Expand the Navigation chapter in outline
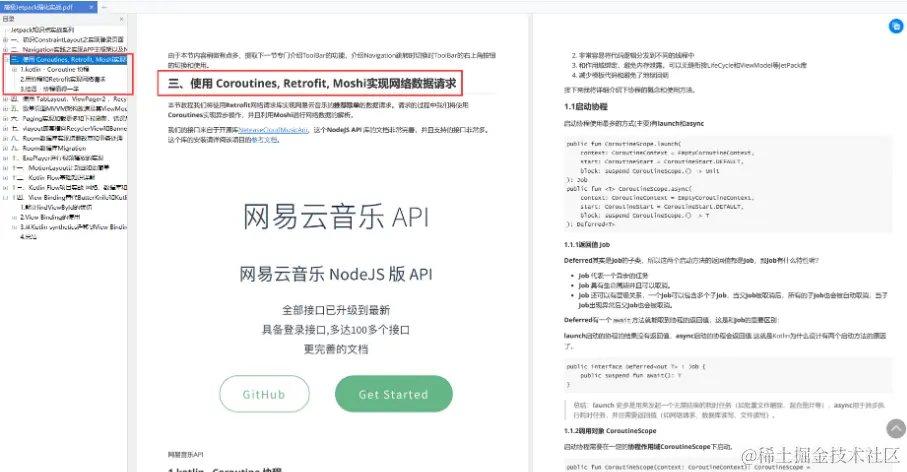 point(5,50)
